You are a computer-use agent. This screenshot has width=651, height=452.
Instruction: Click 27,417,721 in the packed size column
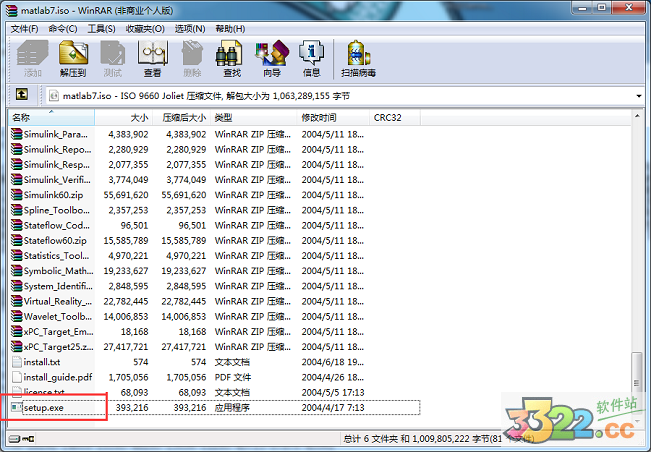[x=184, y=347]
